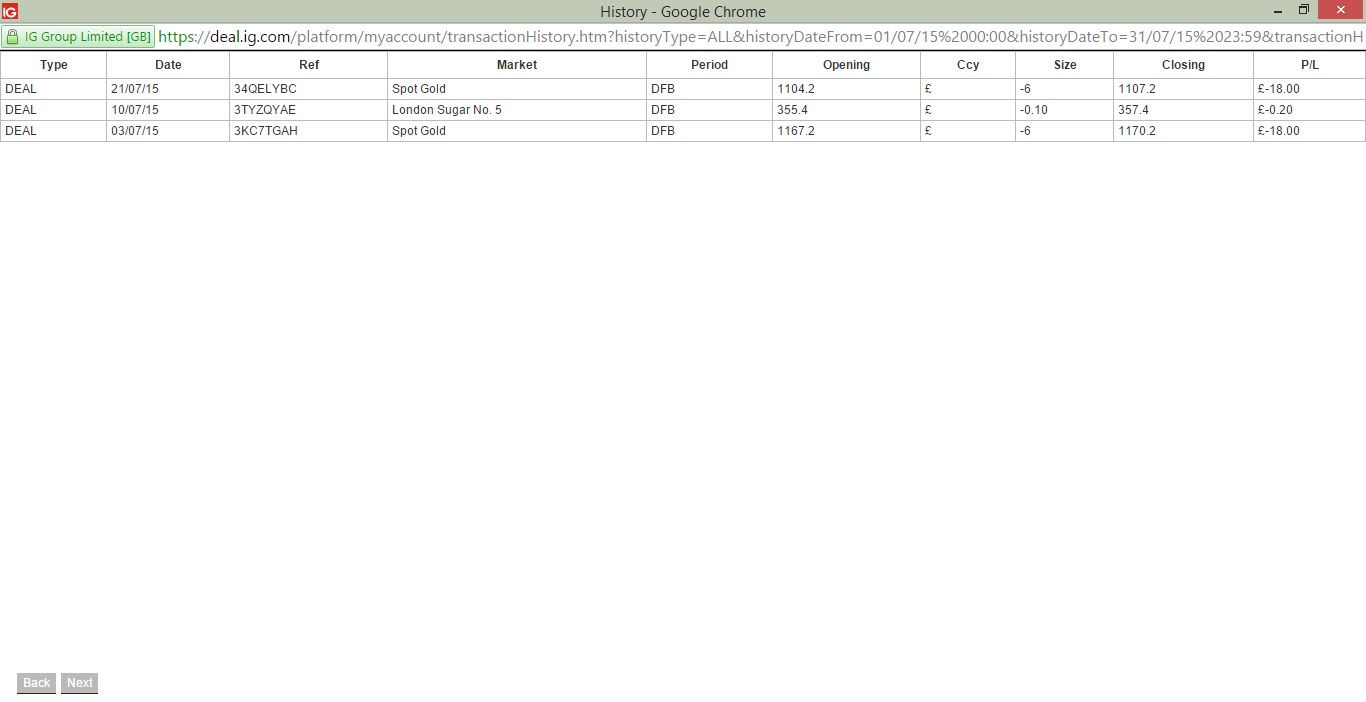Click the Size column header
This screenshot has width=1366, height=702.
point(1065,65)
